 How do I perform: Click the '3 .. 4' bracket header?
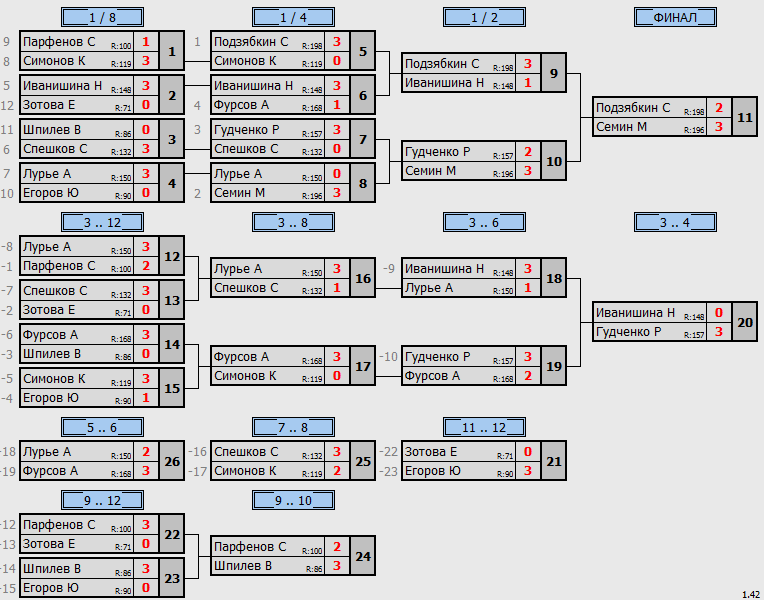(675, 222)
